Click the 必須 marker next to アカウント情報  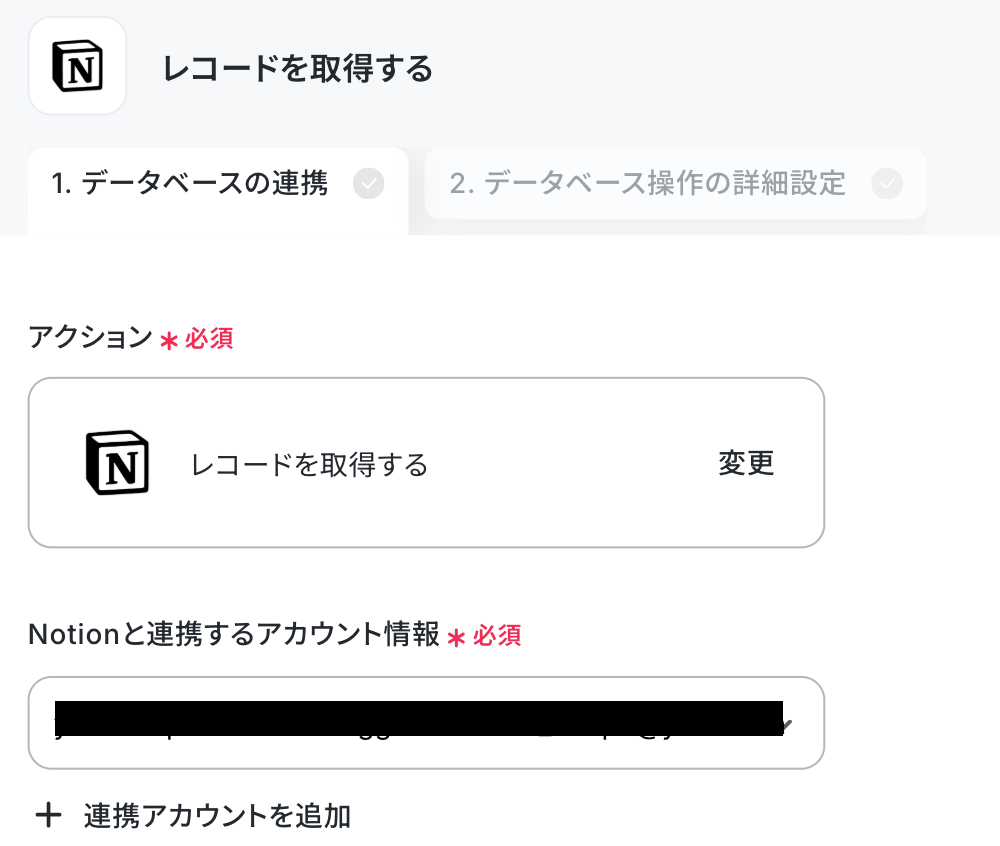click(497, 636)
